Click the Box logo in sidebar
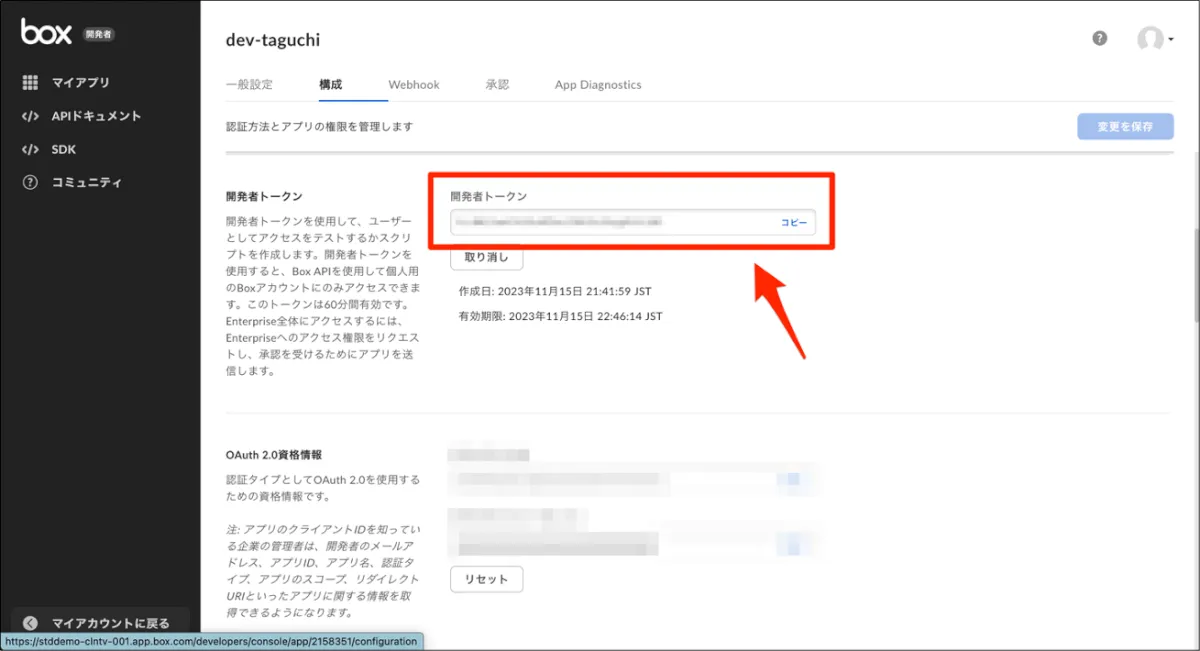The image size is (1200, 651). [x=46, y=32]
